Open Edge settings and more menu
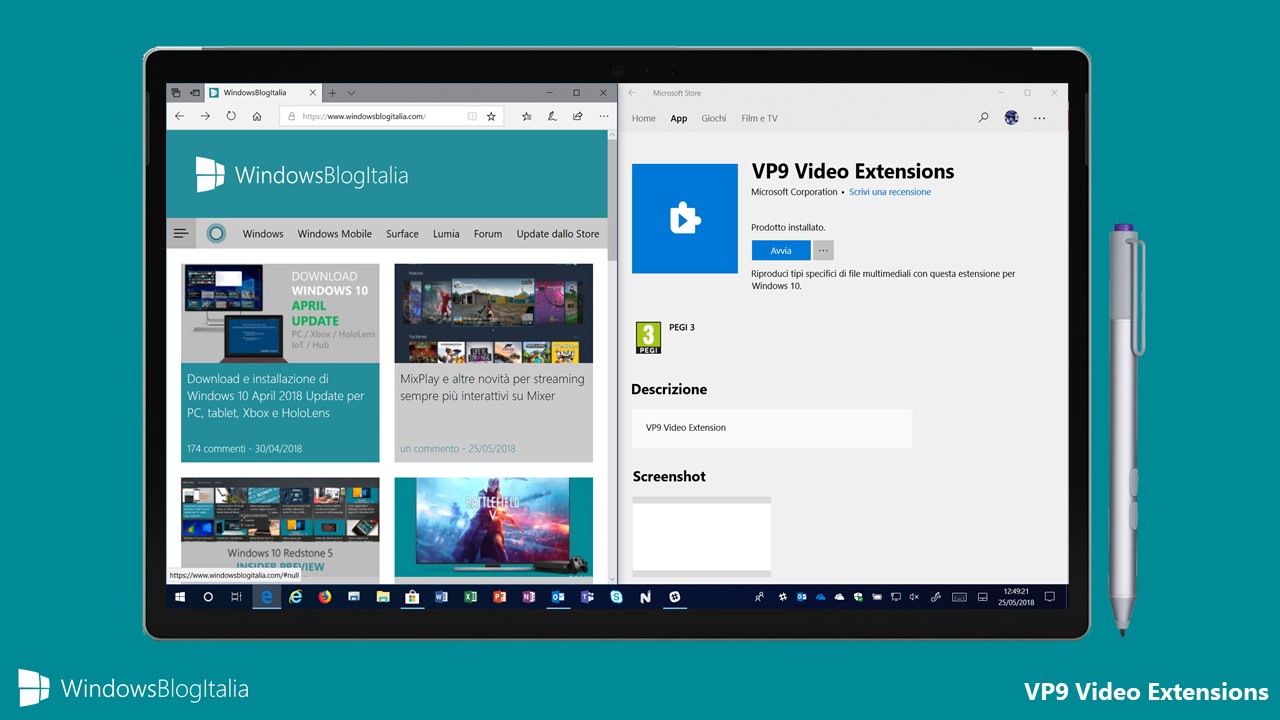The height and width of the screenshot is (720, 1280). coord(602,116)
